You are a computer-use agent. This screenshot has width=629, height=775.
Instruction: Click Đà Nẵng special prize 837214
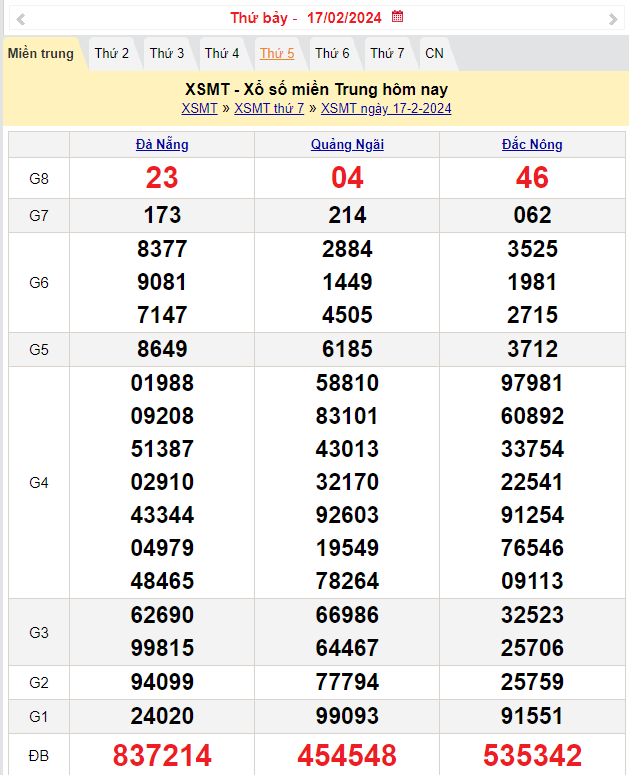click(x=162, y=755)
